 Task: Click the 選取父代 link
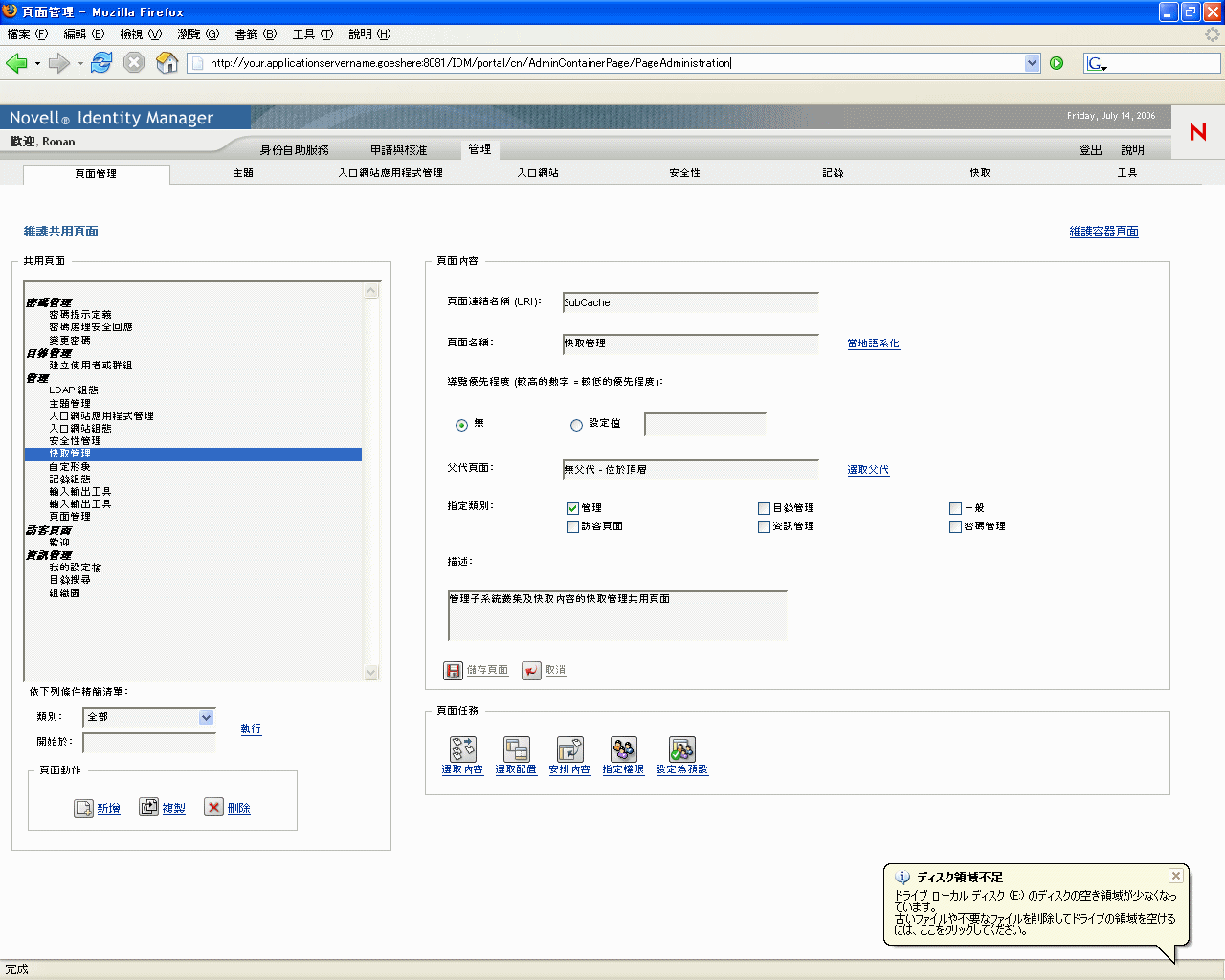[868, 470]
